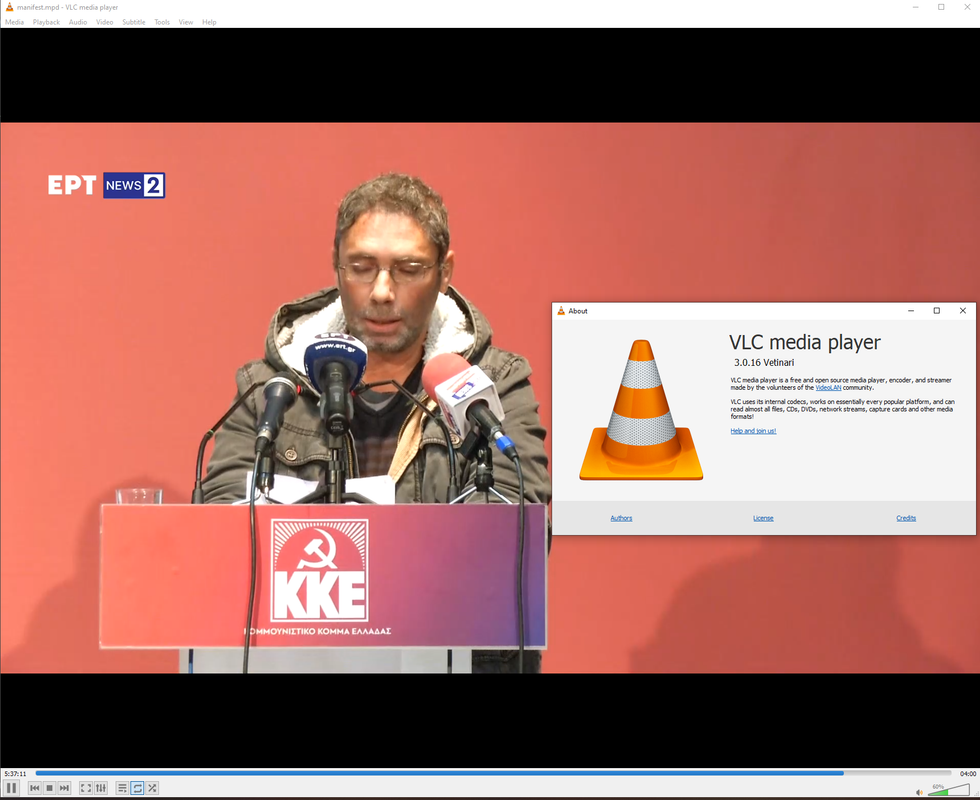980x800 pixels.
Task: Open the Credits link in About
Action: (x=906, y=518)
